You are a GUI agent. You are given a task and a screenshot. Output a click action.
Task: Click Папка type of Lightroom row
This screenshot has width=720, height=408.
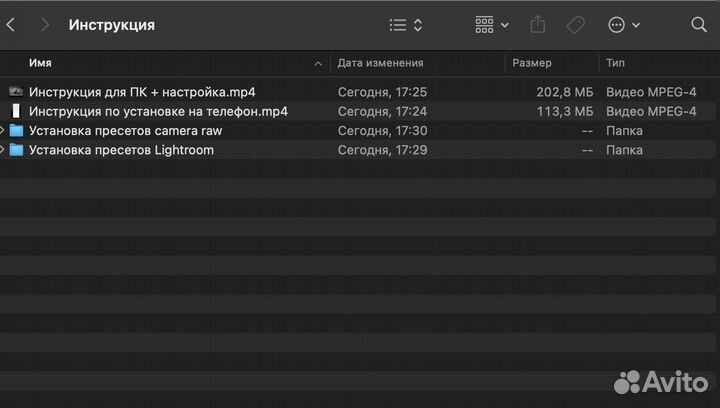[x=624, y=150]
